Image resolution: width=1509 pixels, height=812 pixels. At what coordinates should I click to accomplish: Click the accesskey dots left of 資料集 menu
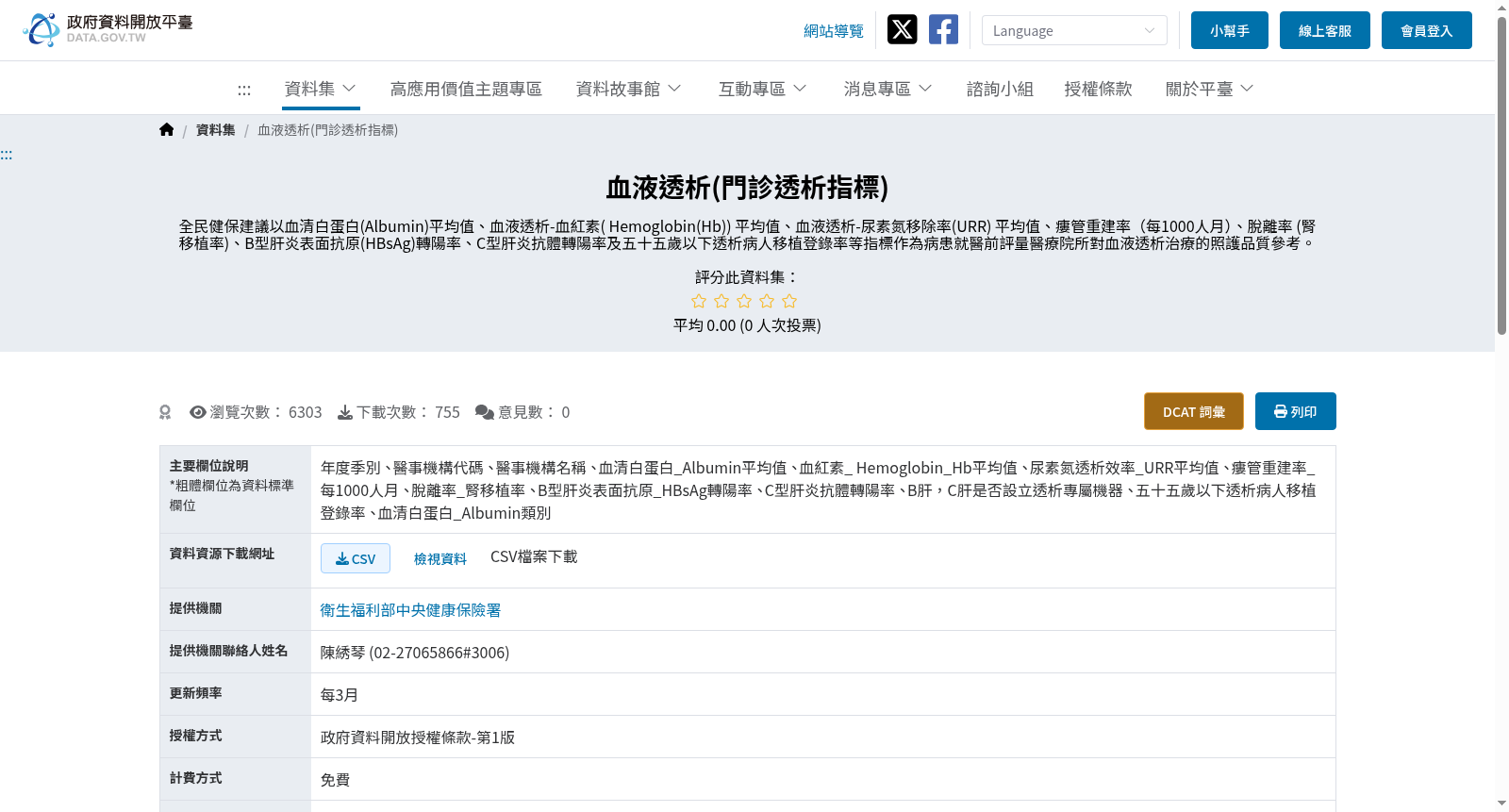tap(244, 90)
